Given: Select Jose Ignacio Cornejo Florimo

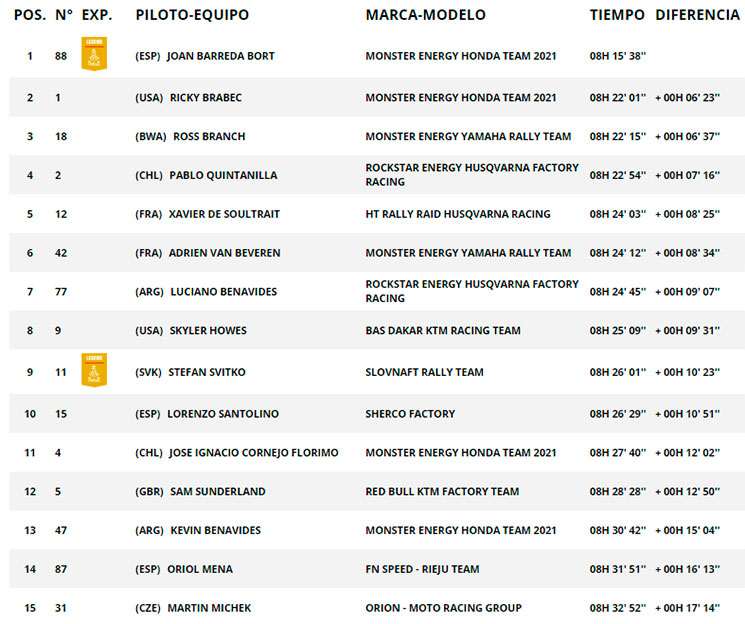Looking at the screenshot, I should pos(254,453).
